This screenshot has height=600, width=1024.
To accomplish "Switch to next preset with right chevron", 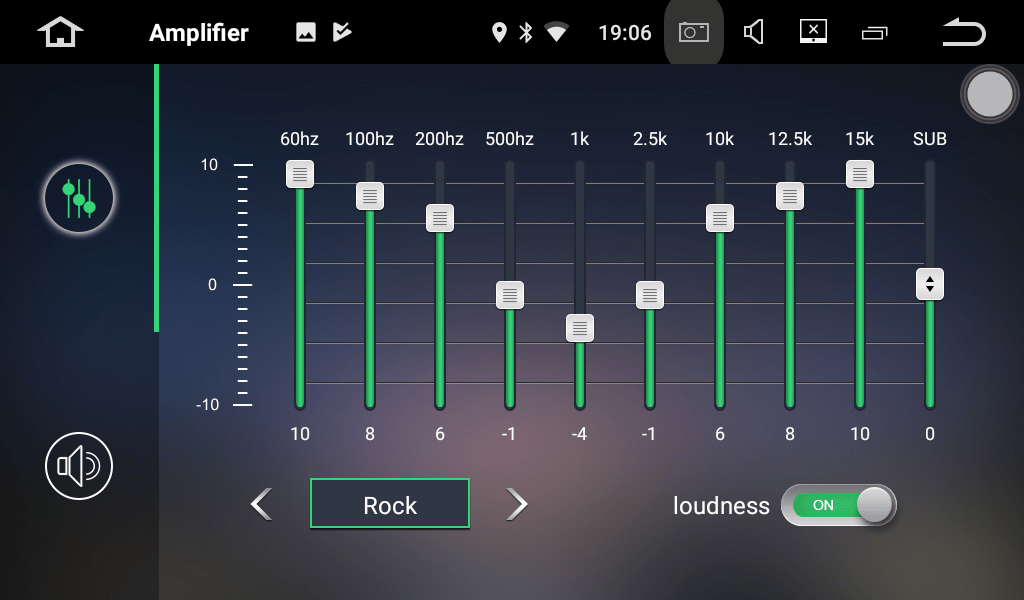I will click(517, 505).
